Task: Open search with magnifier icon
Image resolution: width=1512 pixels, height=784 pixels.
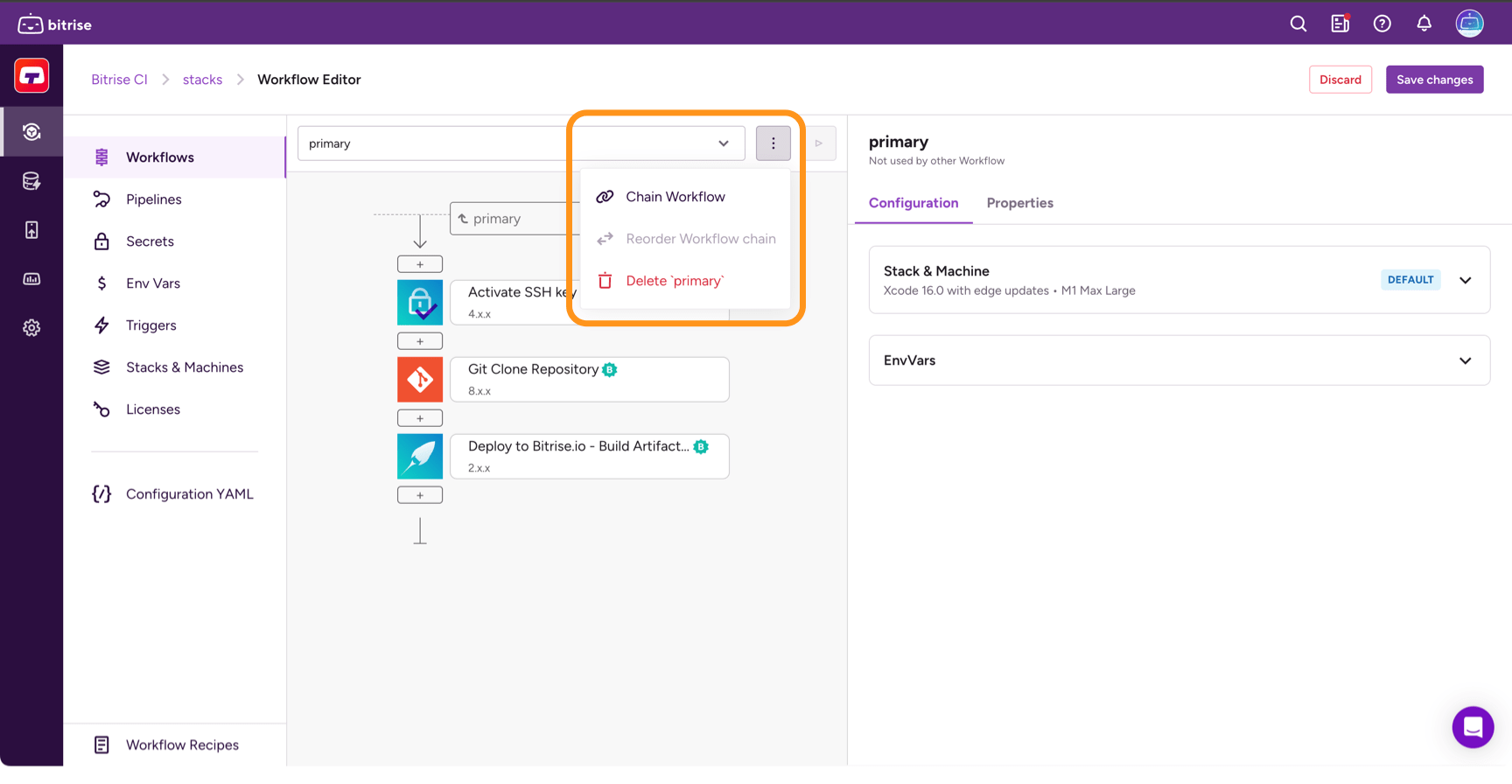Action: coord(1298,24)
